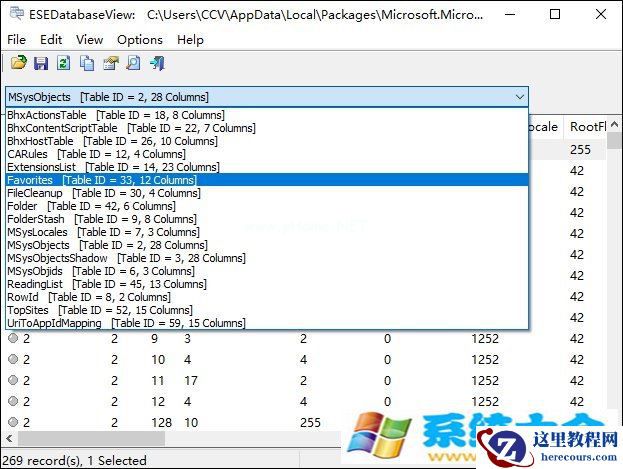Choose Folder table with Table ID 42
The image size is (623, 469).
(267, 206)
